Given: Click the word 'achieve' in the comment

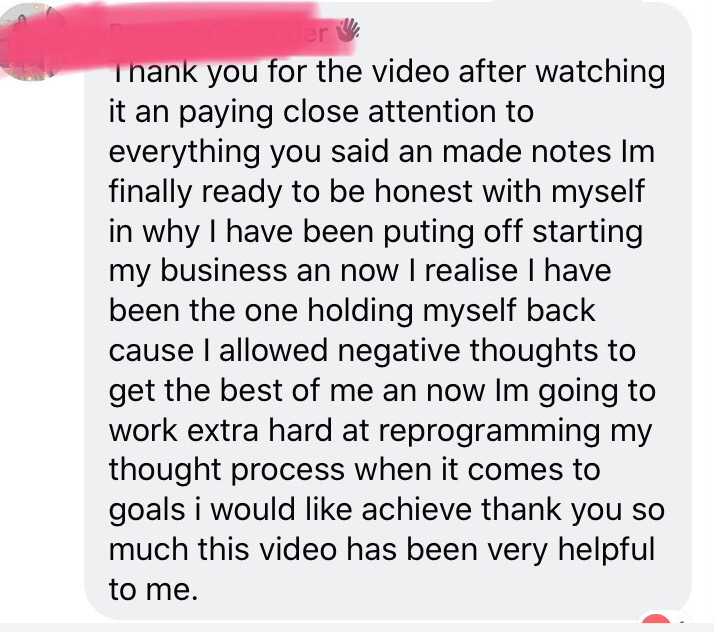Looking at the screenshot, I should coord(417,510).
